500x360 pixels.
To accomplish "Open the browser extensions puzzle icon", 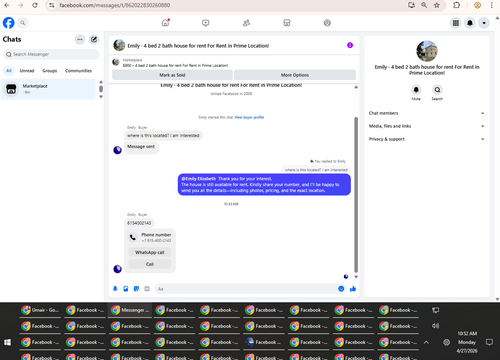I will tap(457, 5).
